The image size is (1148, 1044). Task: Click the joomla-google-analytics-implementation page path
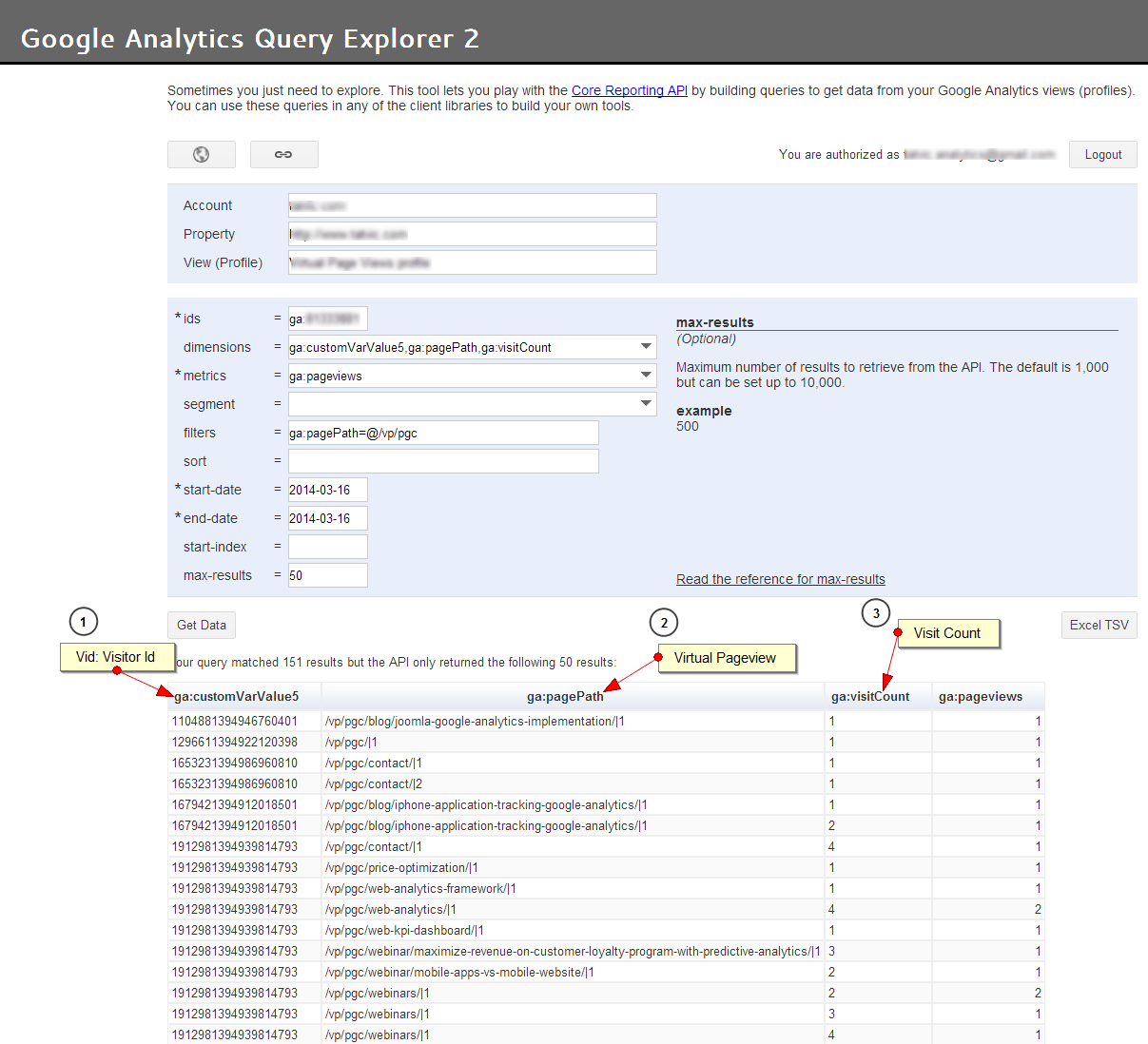[x=475, y=721]
